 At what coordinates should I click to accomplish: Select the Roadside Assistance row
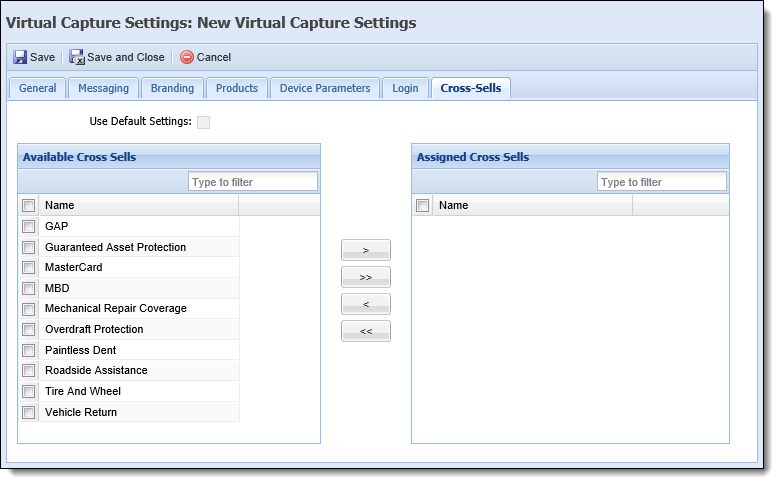coord(129,371)
